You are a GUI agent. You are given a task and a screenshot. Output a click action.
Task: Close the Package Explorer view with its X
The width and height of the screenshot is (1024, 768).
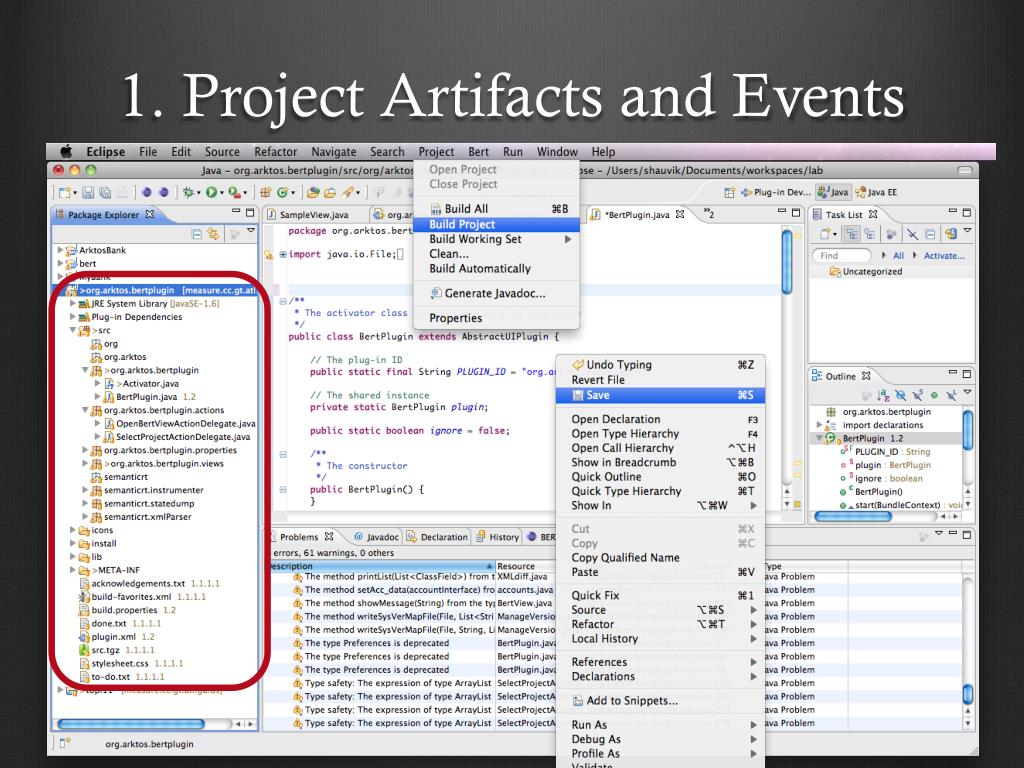click(x=150, y=214)
